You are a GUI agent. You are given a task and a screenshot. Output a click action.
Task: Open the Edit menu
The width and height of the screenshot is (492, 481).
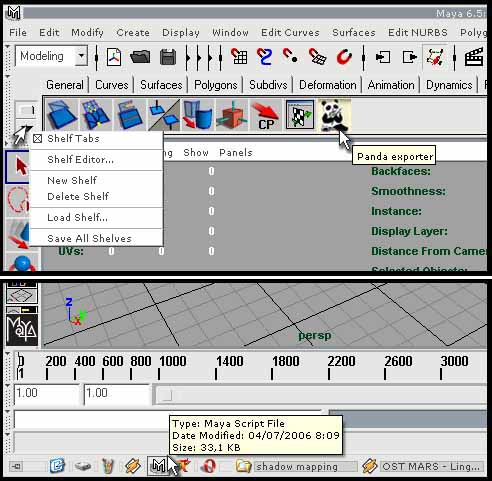click(49, 33)
